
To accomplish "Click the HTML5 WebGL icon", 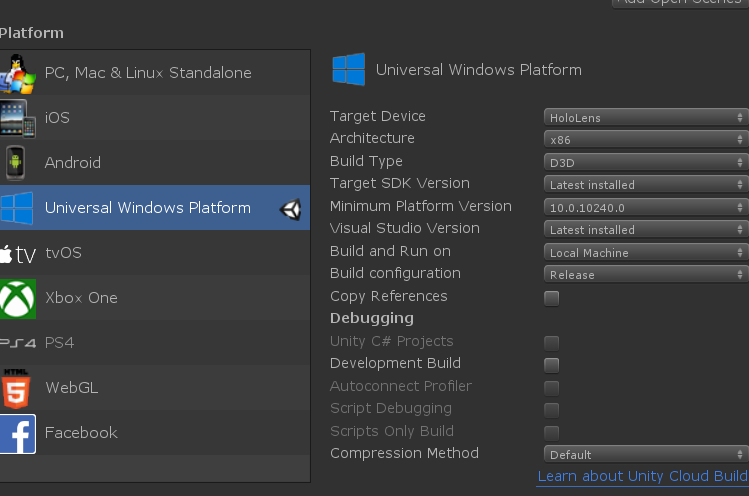I will coord(16,388).
